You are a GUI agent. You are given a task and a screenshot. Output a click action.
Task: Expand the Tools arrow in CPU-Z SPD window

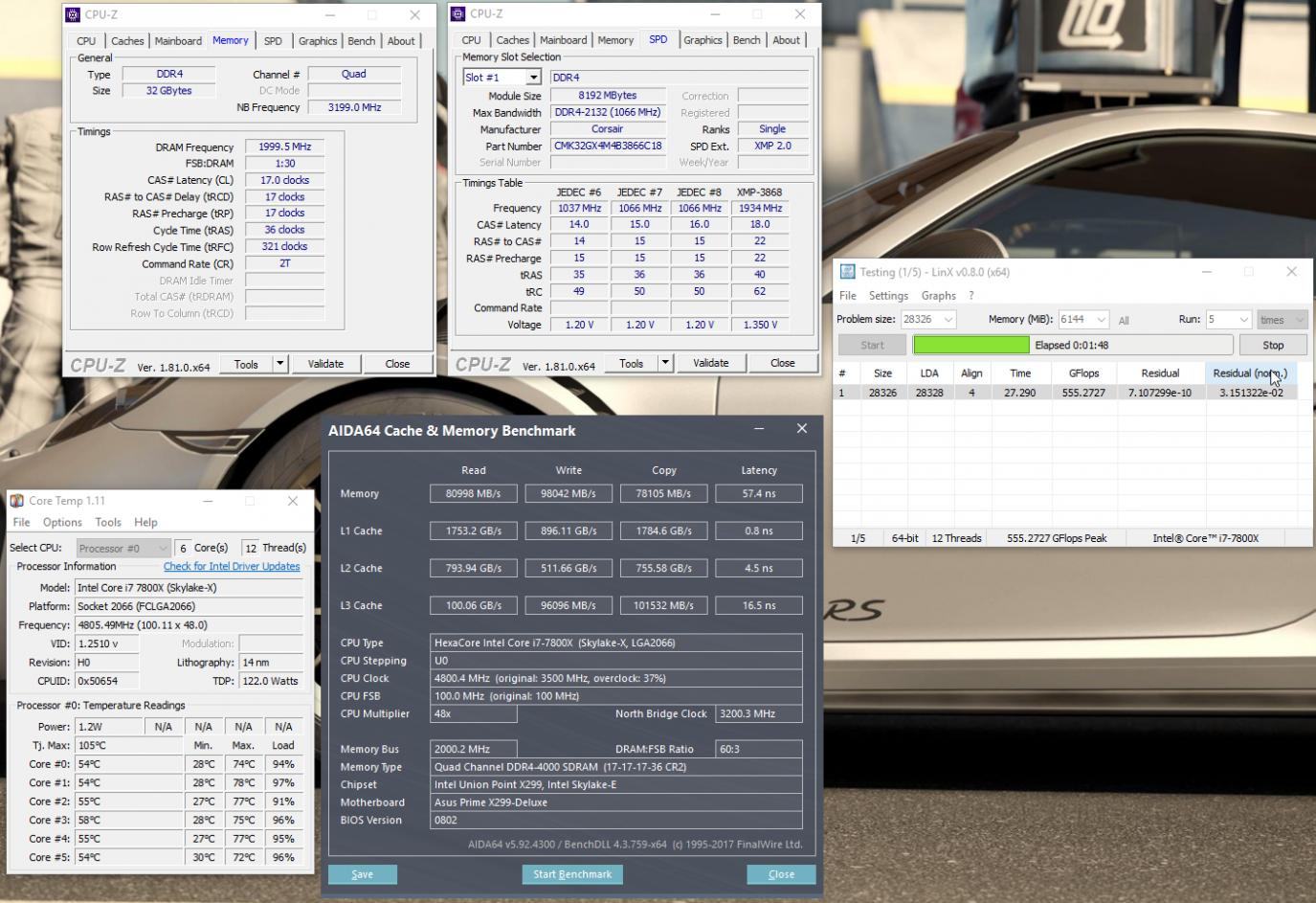(x=664, y=363)
